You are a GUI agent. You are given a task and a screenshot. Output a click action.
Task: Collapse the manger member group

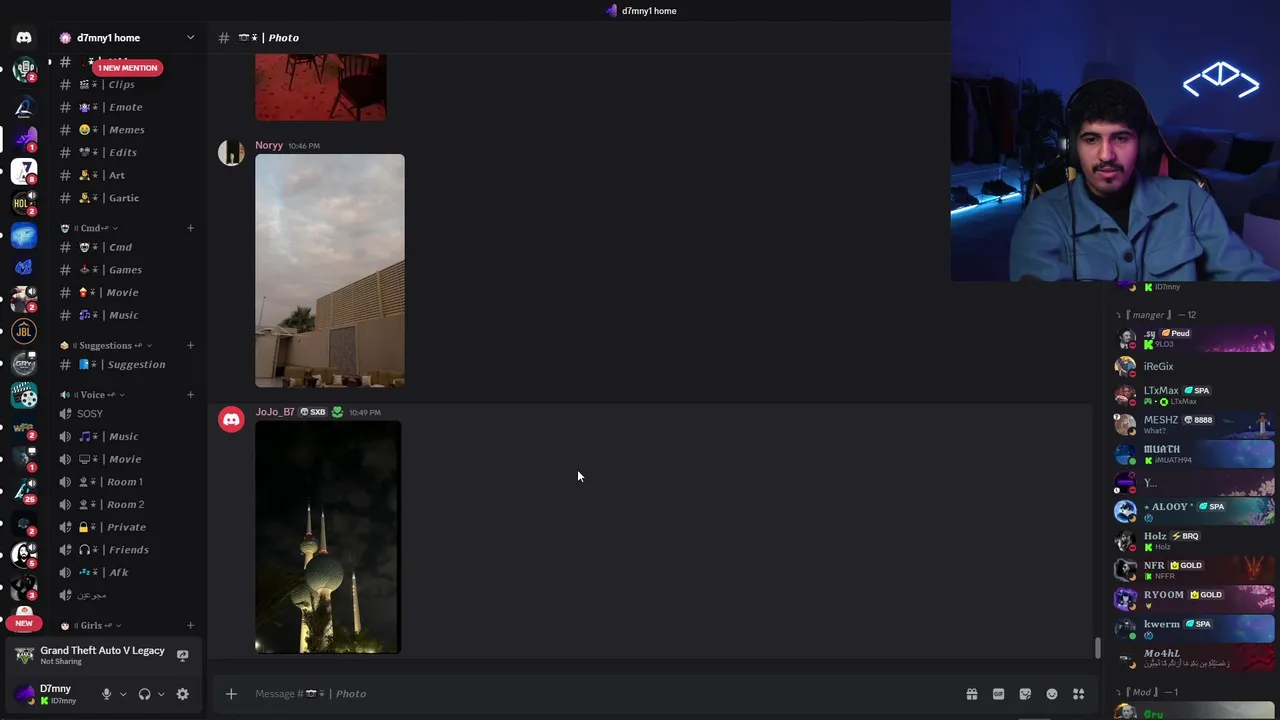click(x=1155, y=315)
